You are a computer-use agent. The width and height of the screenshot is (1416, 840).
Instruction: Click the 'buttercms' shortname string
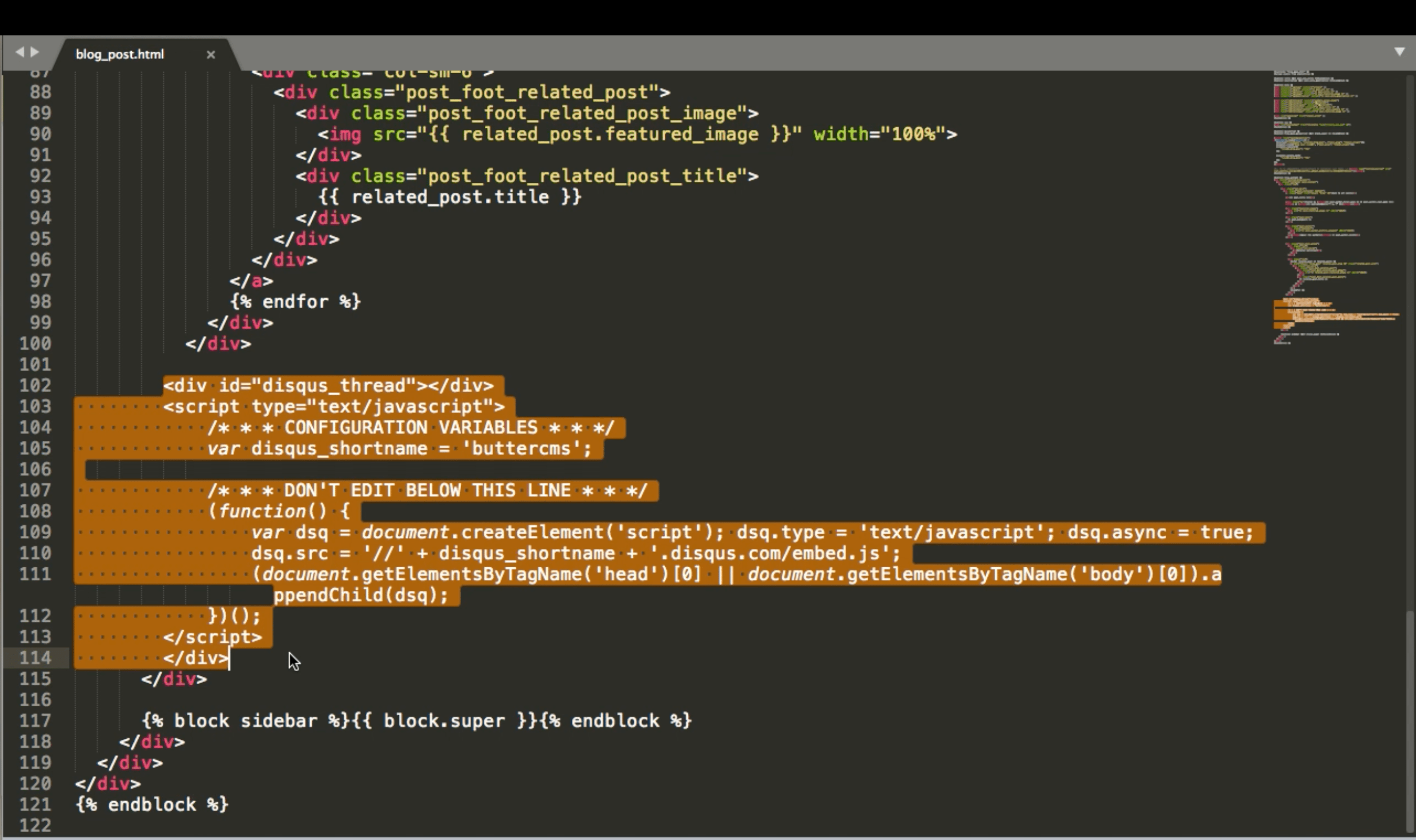[521, 448]
